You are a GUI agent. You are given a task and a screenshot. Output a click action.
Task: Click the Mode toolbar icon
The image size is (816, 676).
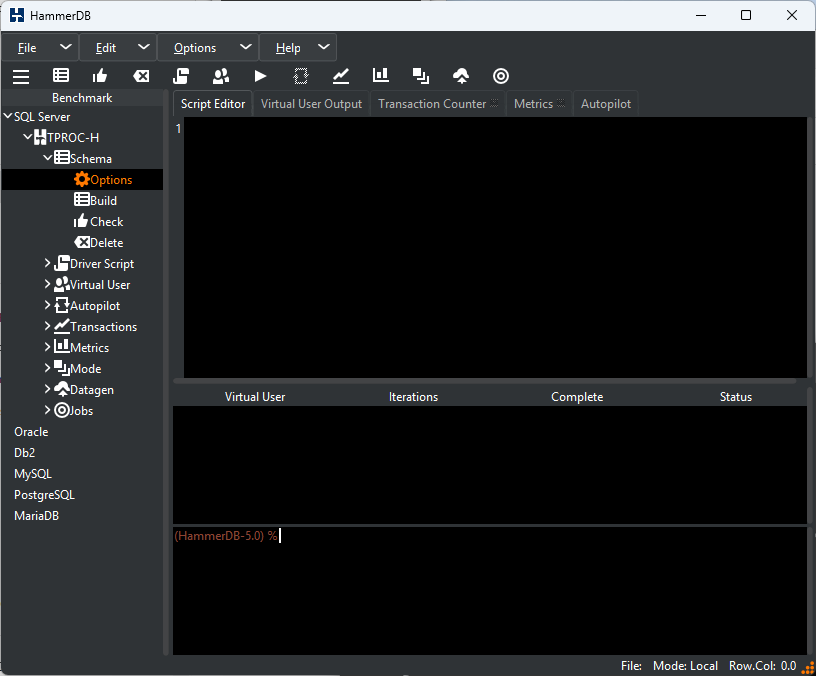click(x=420, y=76)
